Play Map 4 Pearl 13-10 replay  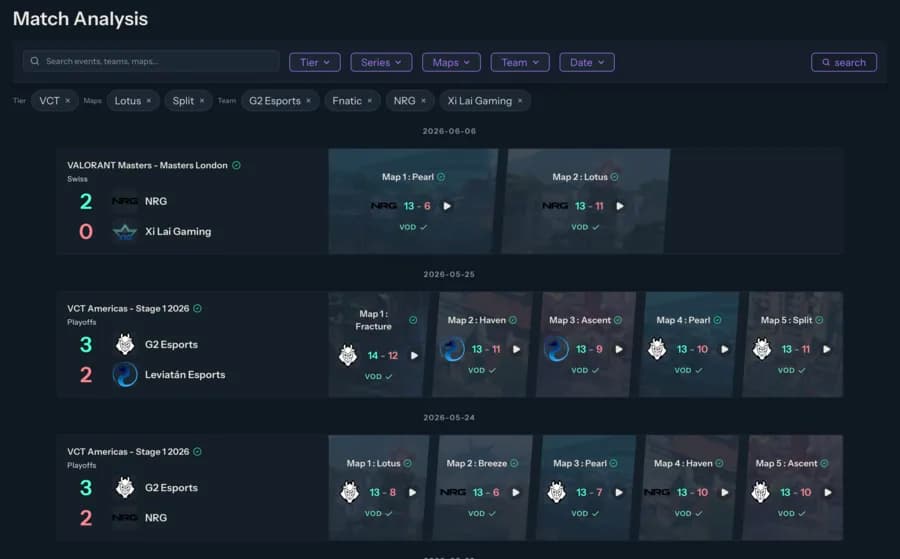coord(725,350)
